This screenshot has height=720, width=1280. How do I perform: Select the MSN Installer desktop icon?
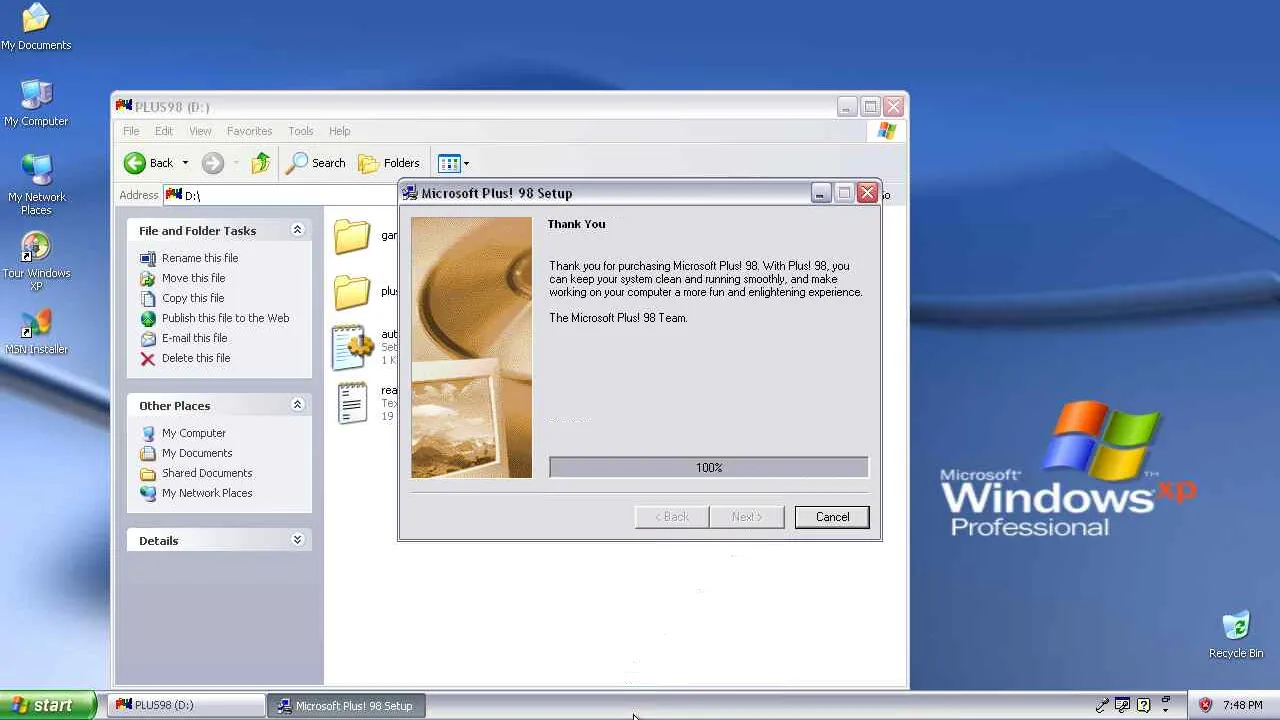pyautogui.click(x=36, y=332)
